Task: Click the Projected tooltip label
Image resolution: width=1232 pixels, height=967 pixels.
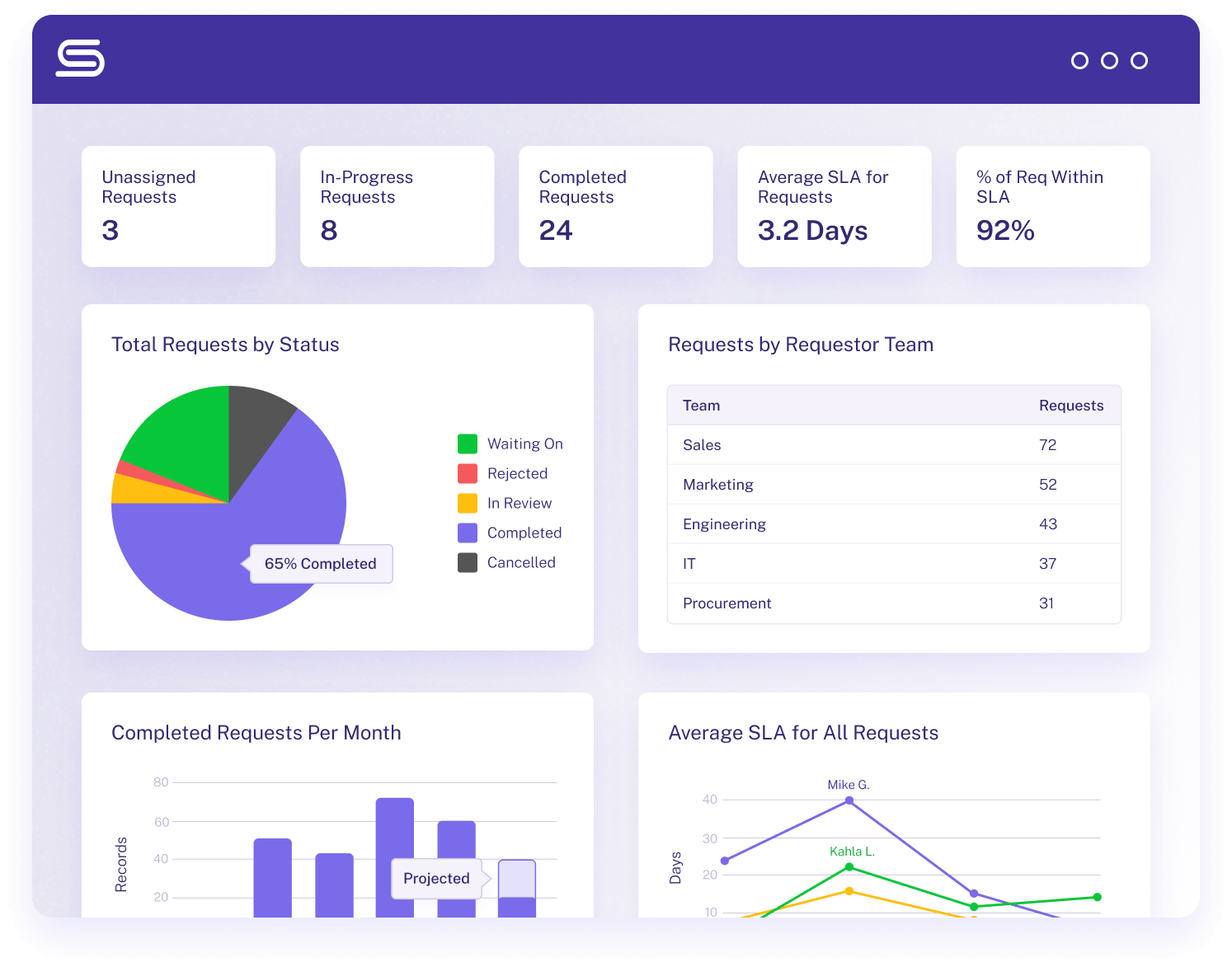Action: click(436, 878)
